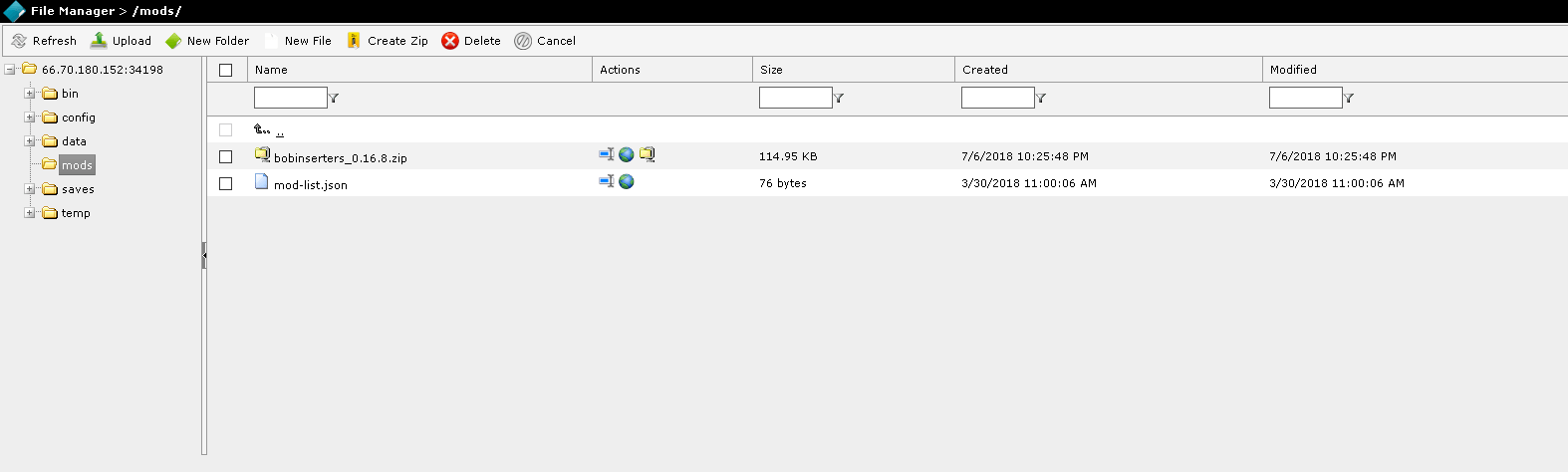The width and height of the screenshot is (1568, 472).
Task: Click file icon beside mod-list.json
Action: (261, 181)
